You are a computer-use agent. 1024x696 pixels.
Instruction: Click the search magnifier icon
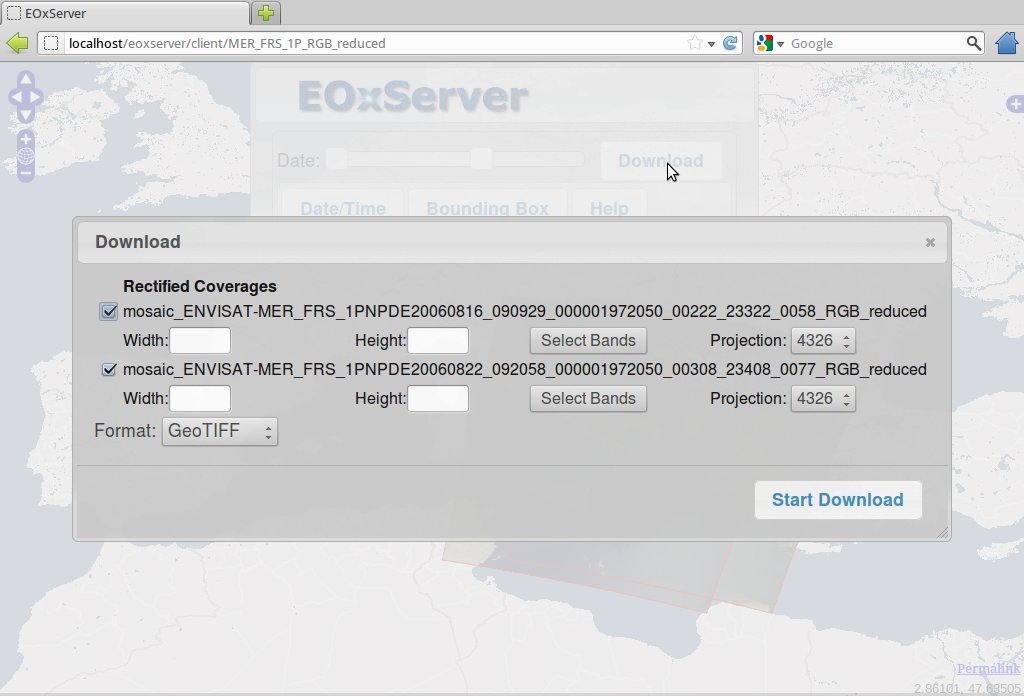[x=974, y=43]
